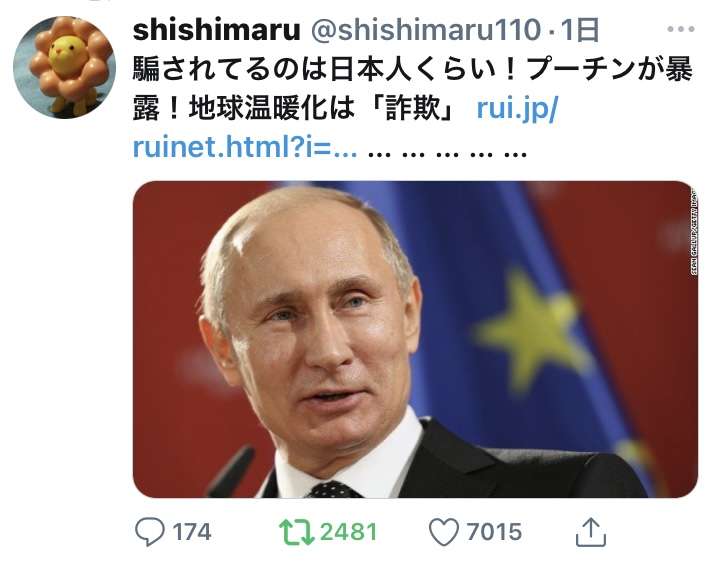Viewport: 716px width, 561px height.
Task: Click the 7015 likes count
Action: [494, 532]
